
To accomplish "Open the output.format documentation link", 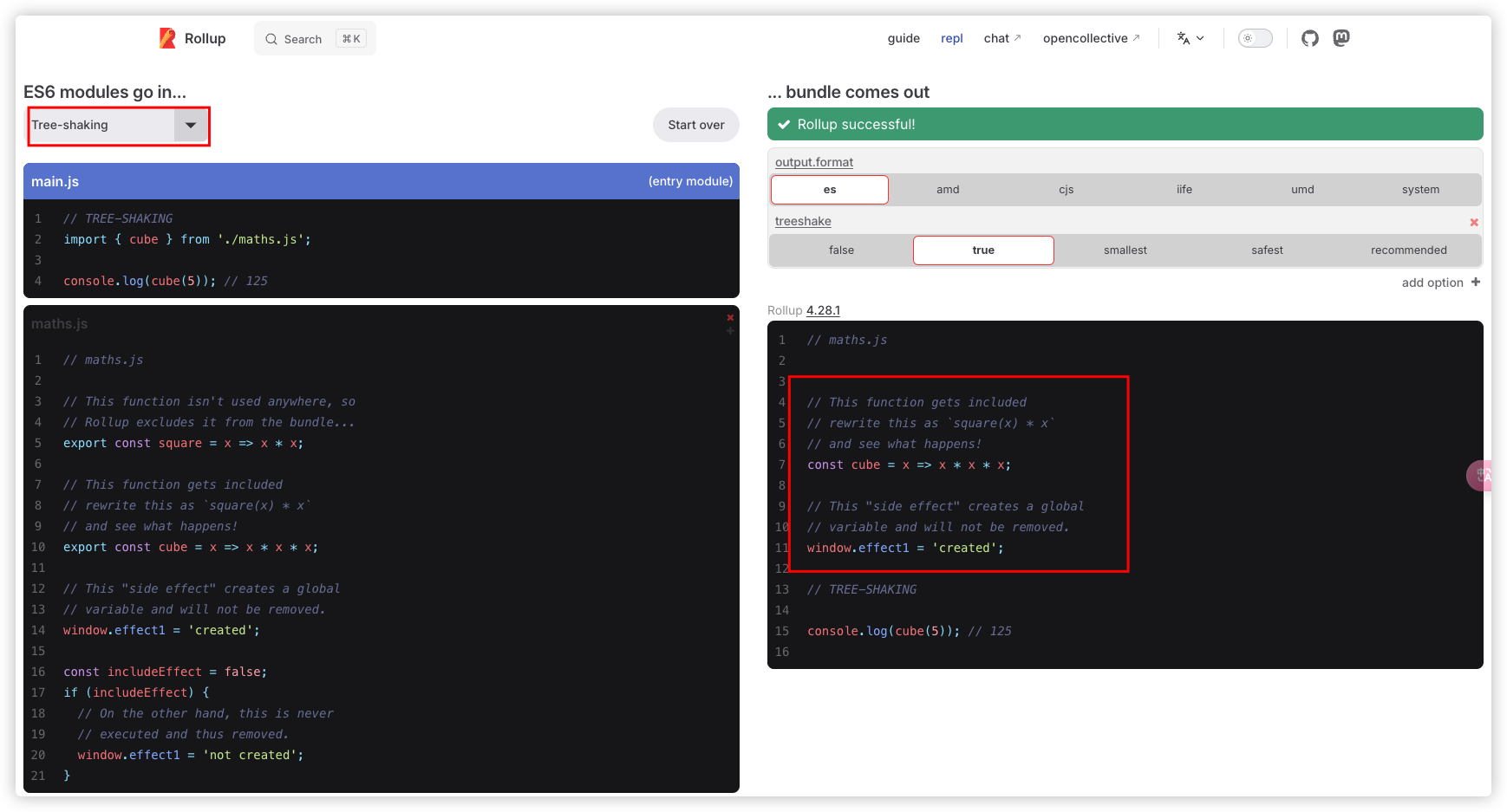I will 814,162.
